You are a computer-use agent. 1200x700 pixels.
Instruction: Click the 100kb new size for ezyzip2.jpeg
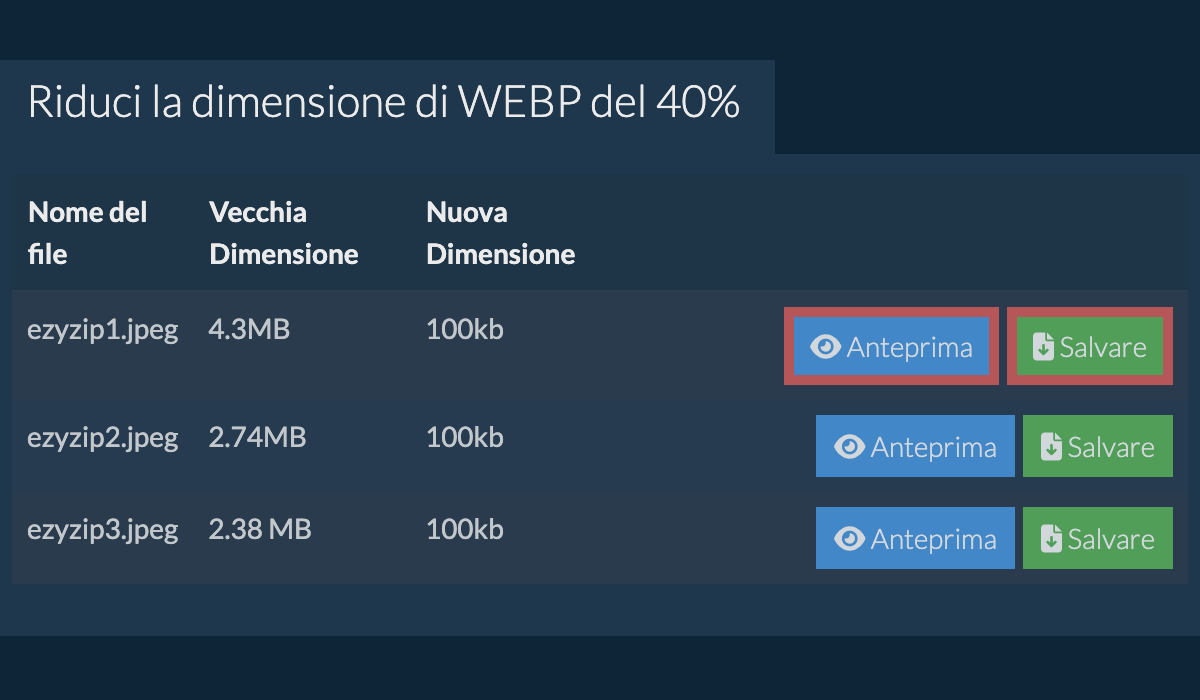click(x=464, y=437)
